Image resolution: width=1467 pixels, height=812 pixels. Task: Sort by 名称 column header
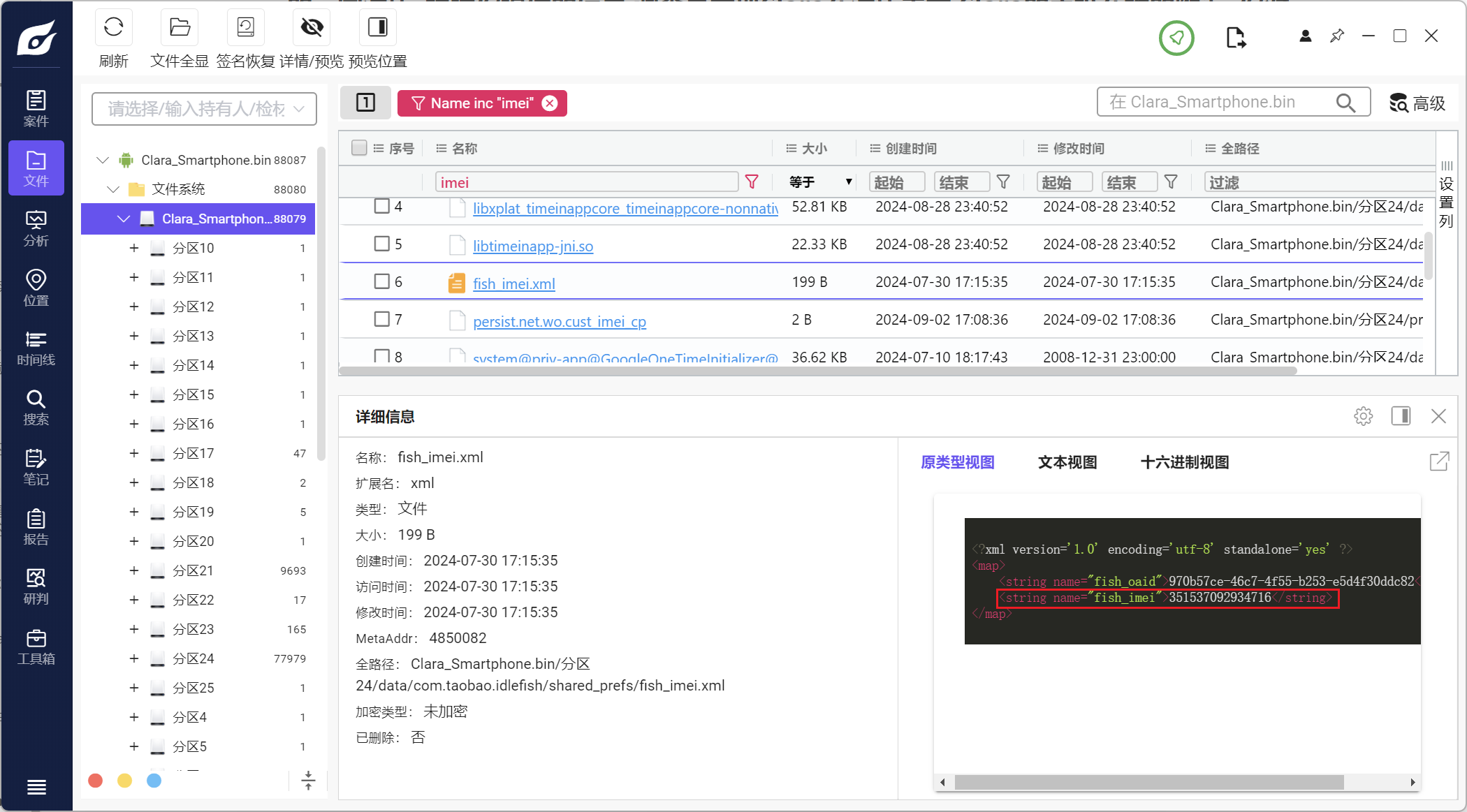point(465,148)
